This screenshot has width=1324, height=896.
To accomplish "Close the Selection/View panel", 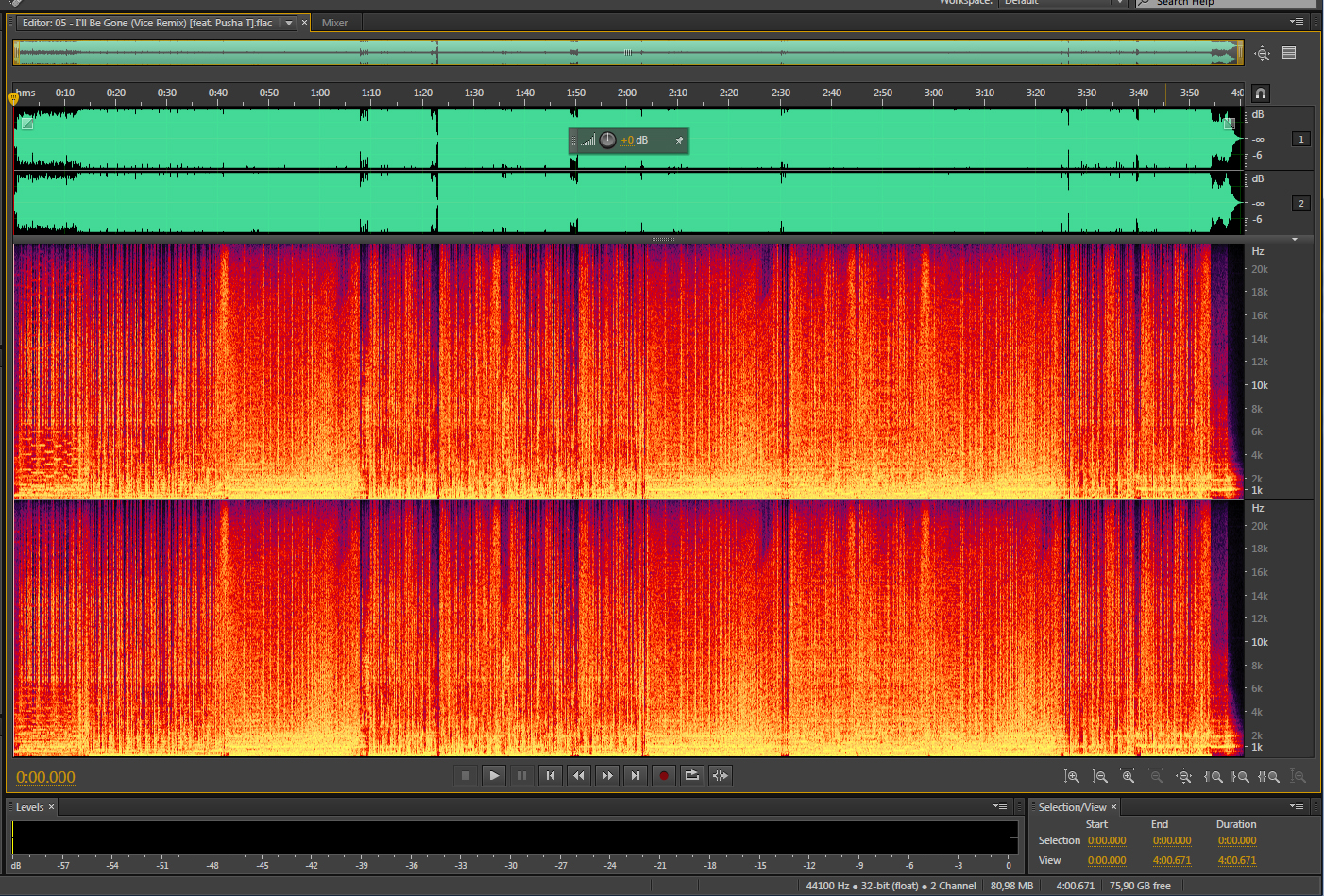I will pyautogui.click(x=1113, y=807).
